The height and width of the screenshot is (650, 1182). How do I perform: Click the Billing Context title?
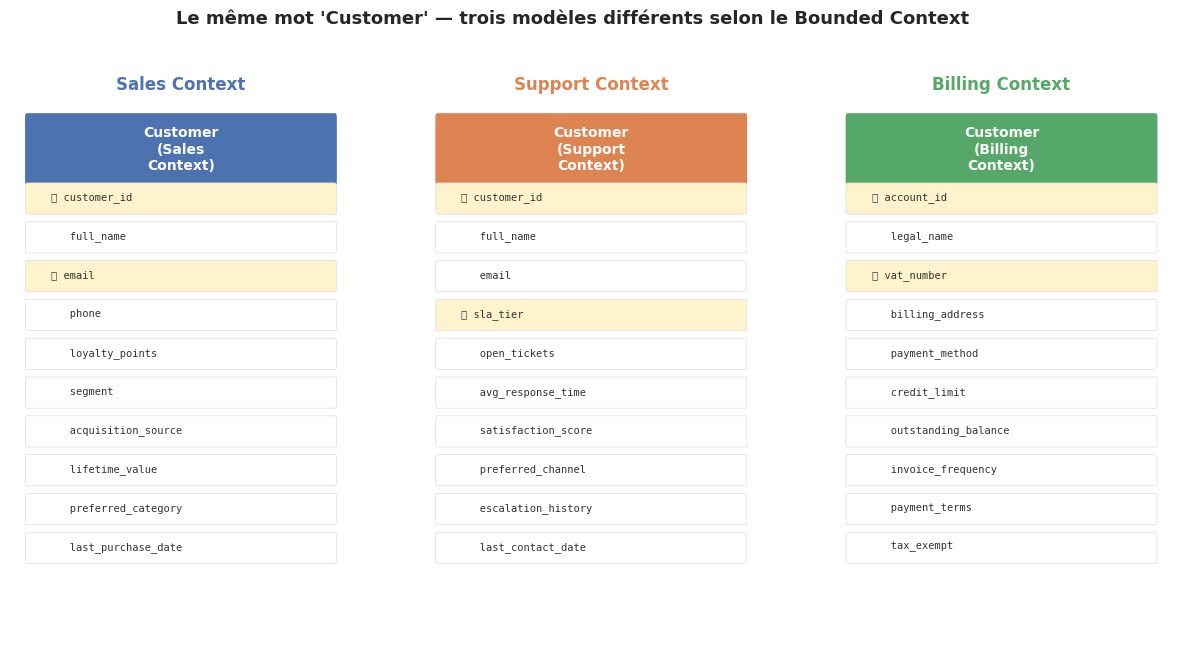(1001, 85)
